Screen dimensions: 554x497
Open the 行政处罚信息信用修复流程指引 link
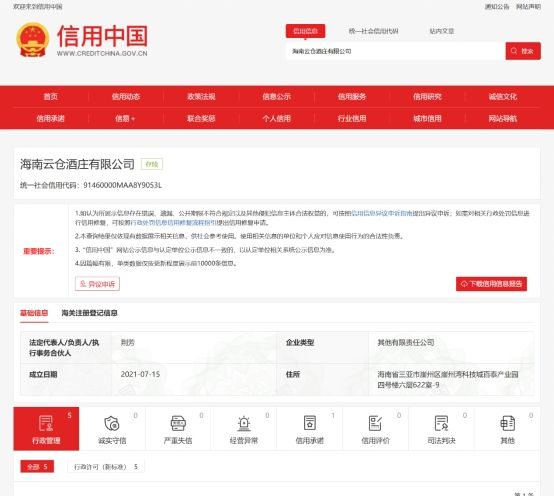click(x=173, y=223)
